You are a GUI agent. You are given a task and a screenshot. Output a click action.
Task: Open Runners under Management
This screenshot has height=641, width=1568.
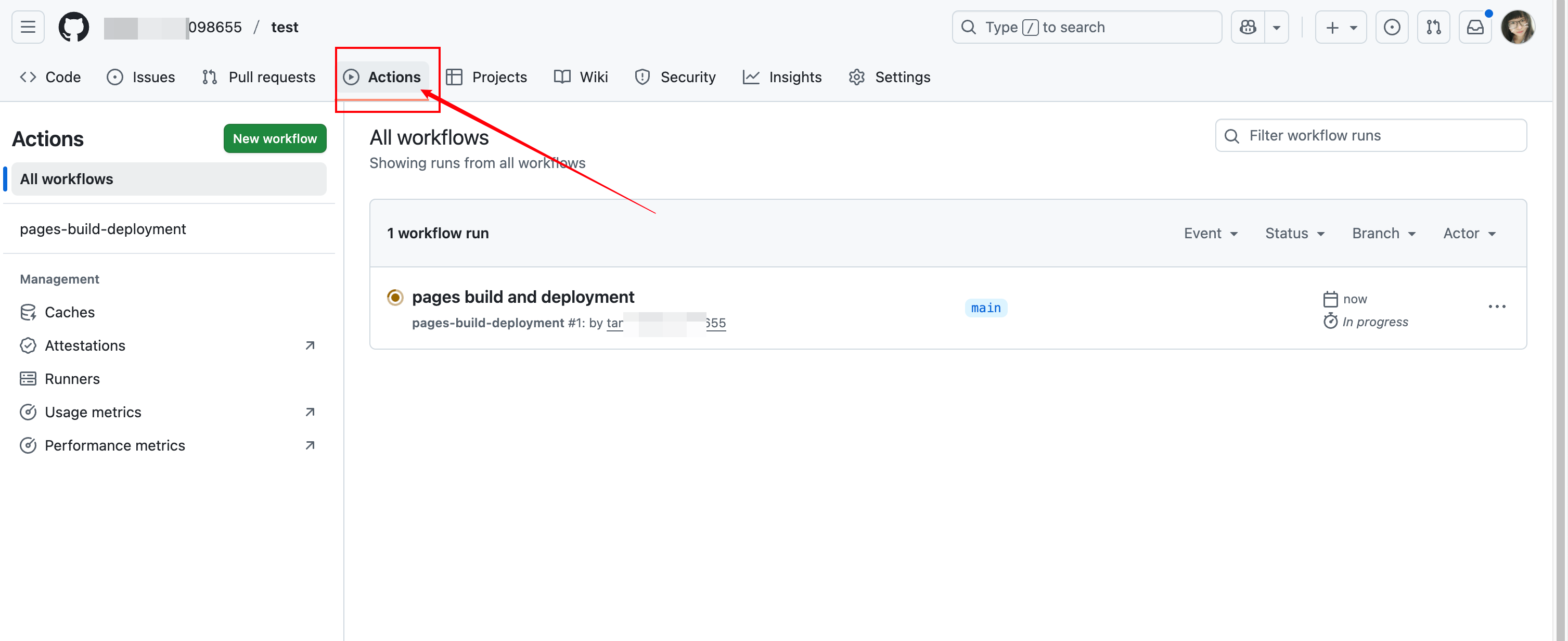coord(72,379)
